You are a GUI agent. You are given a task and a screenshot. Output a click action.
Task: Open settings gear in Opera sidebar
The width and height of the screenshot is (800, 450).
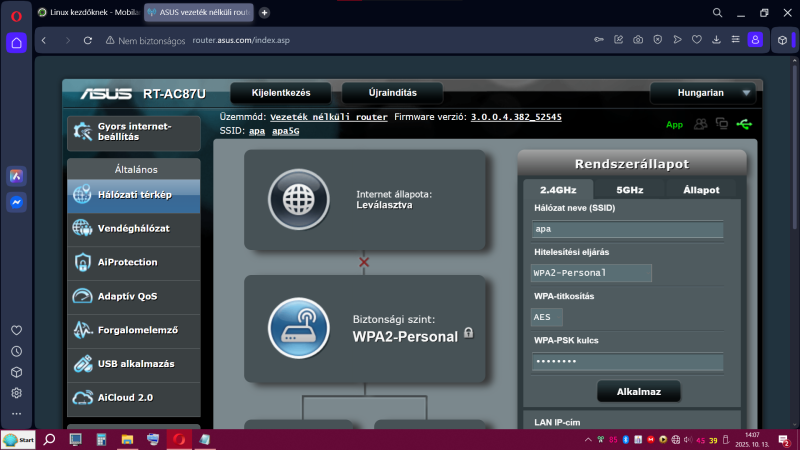click(16, 393)
